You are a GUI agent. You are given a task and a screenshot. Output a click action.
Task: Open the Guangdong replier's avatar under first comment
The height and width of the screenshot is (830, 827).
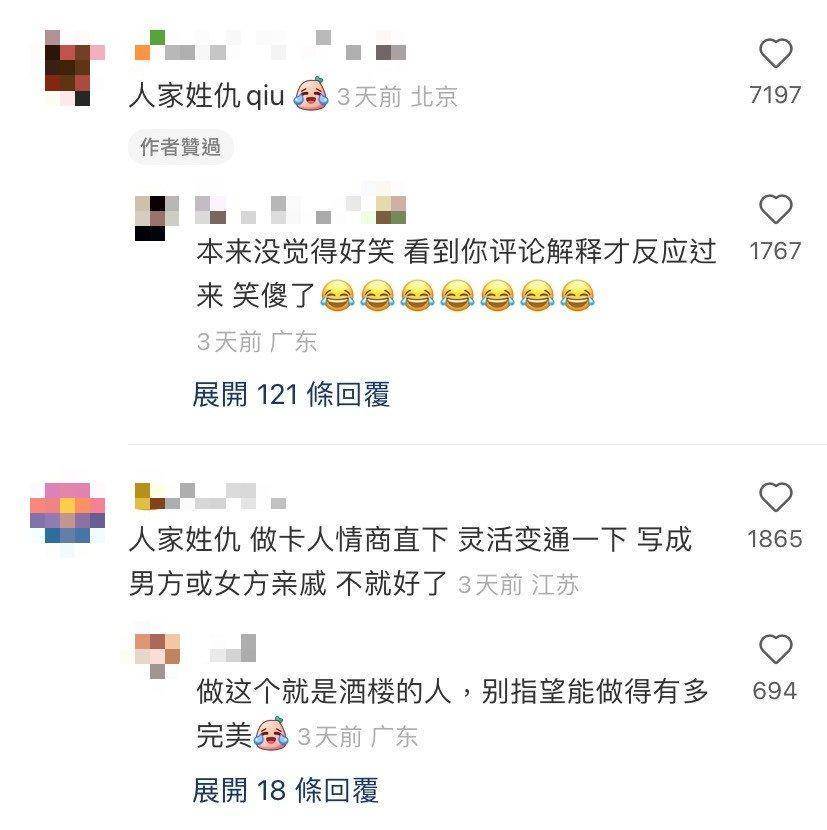[x=157, y=218]
